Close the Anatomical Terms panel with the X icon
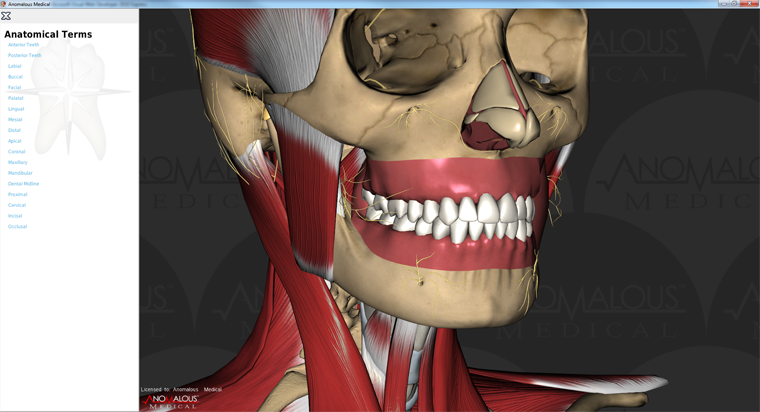 tap(7, 16)
